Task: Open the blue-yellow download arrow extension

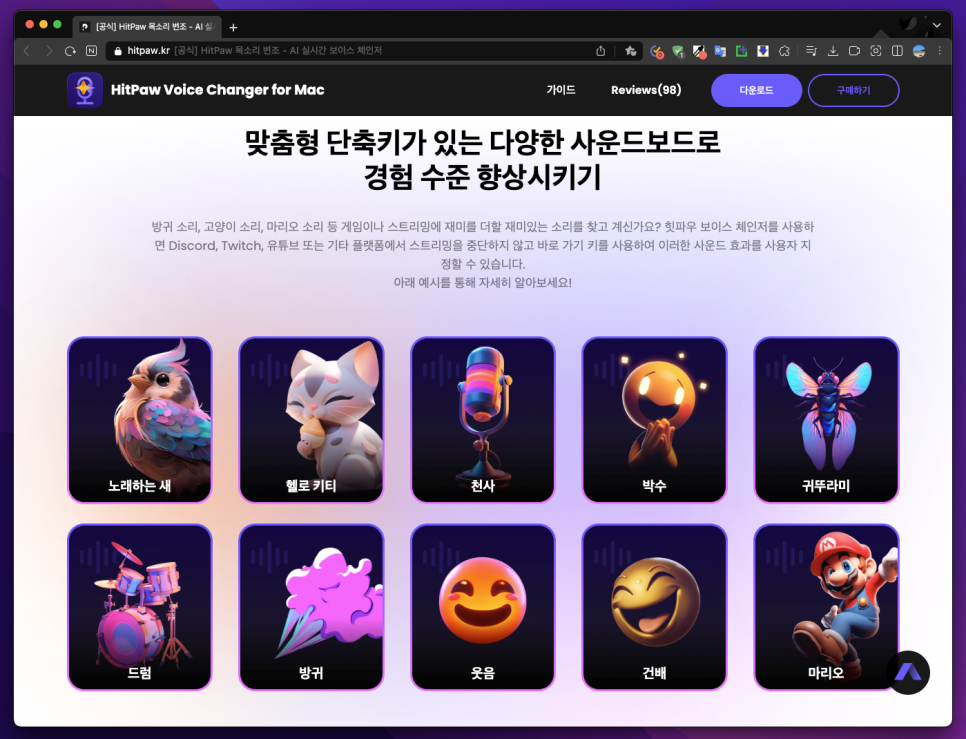Action: tap(763, 51)
